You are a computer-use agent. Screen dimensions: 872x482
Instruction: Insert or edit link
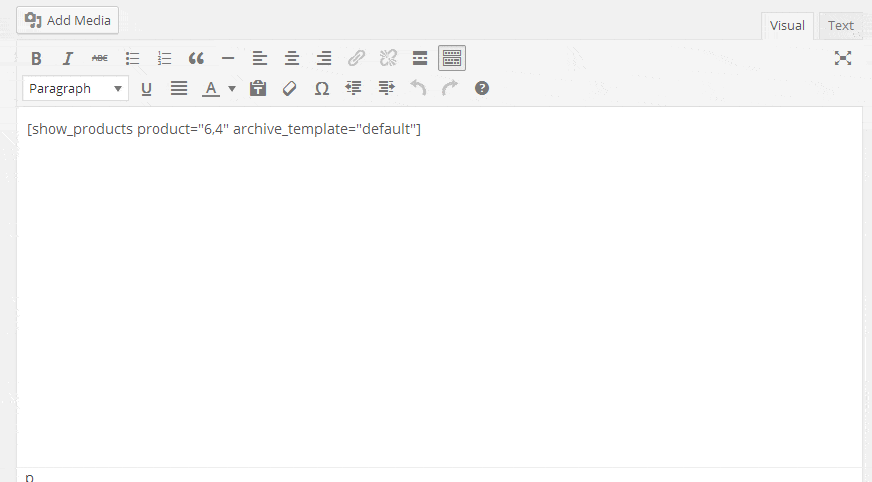pyautogui.click(x=356, y=58)
